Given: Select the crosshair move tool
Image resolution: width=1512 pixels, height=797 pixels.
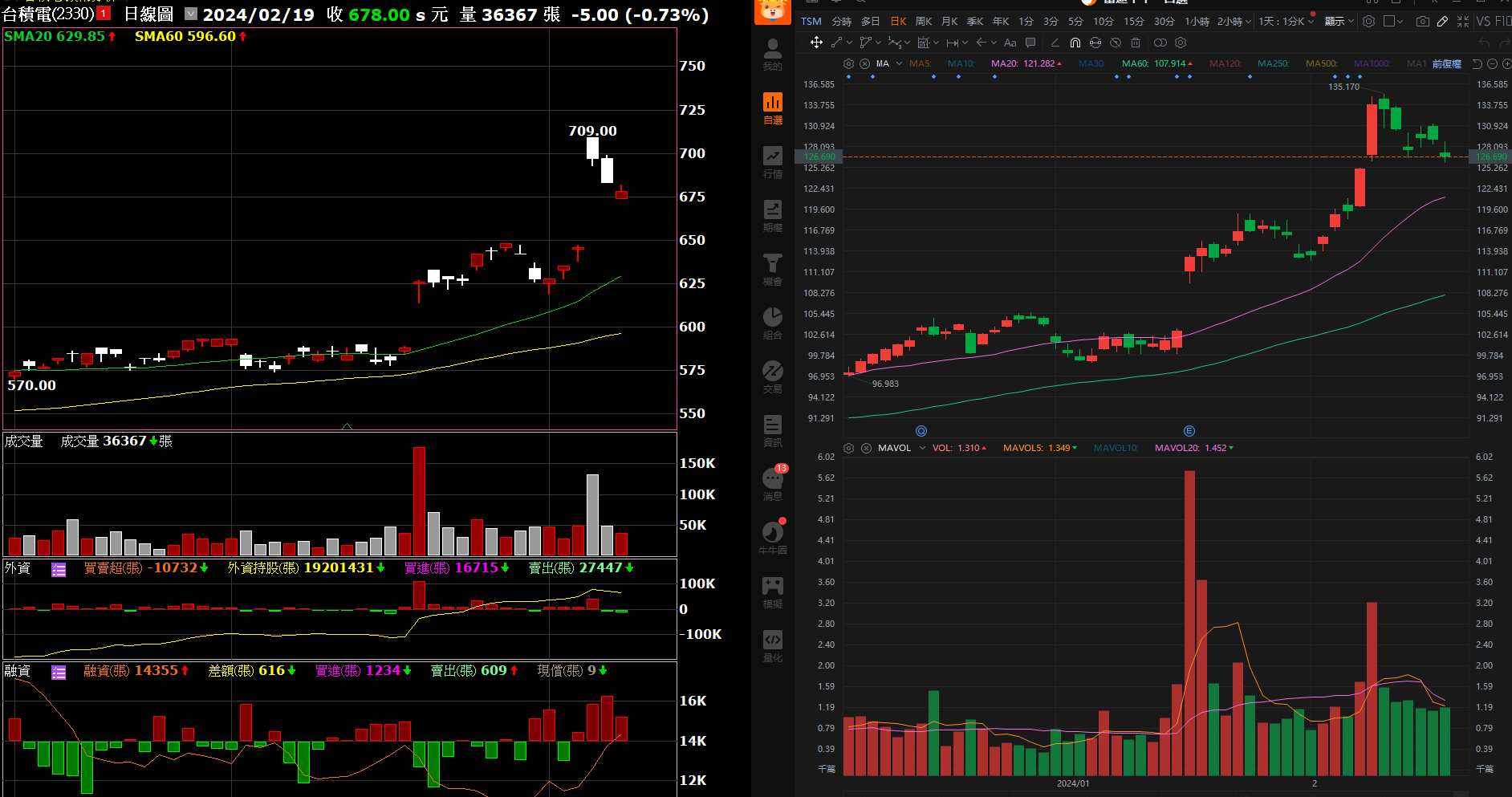Looking at the screenshot, I should [x=816, y=43].
